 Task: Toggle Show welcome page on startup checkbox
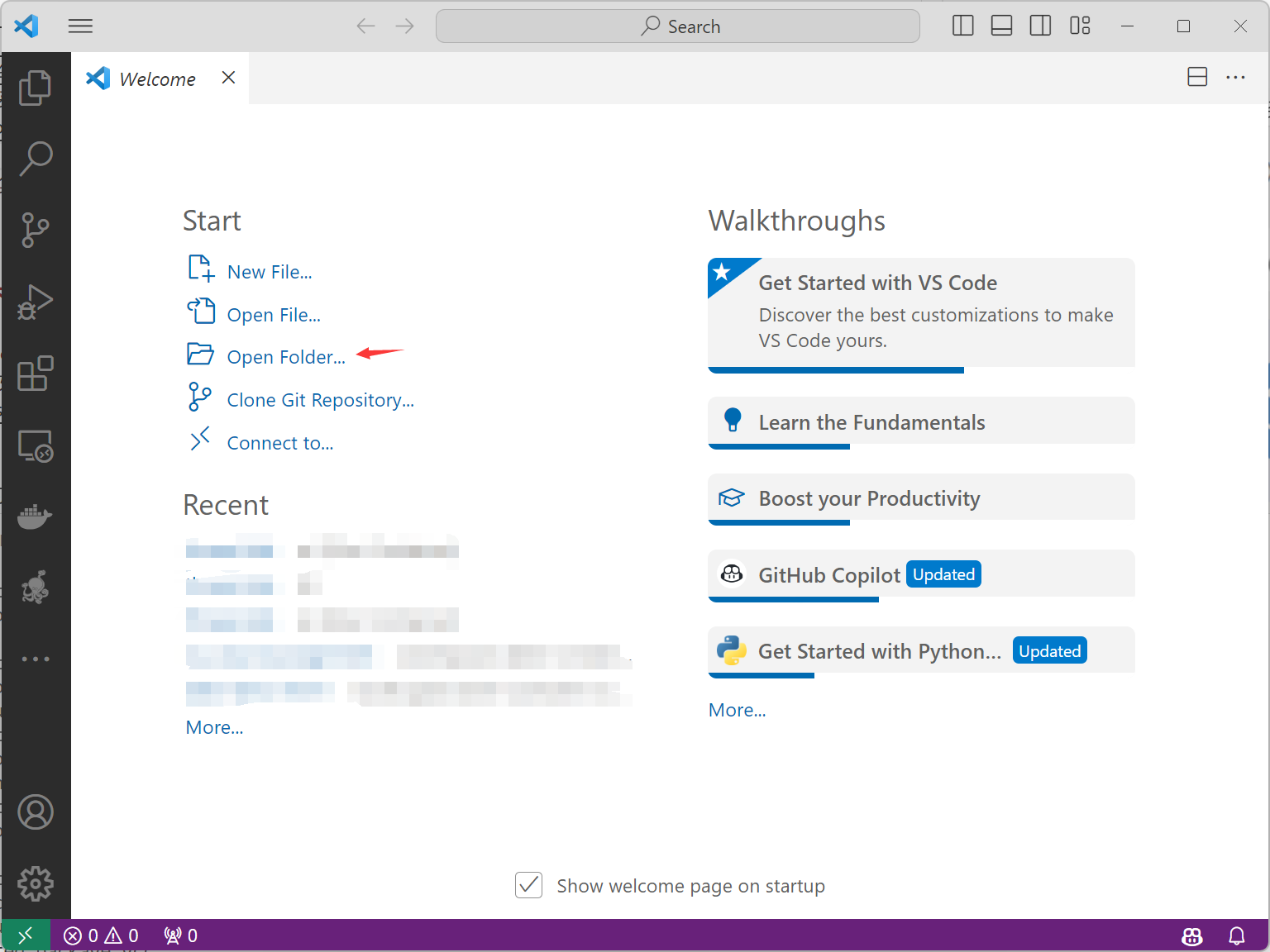point(528,885)
